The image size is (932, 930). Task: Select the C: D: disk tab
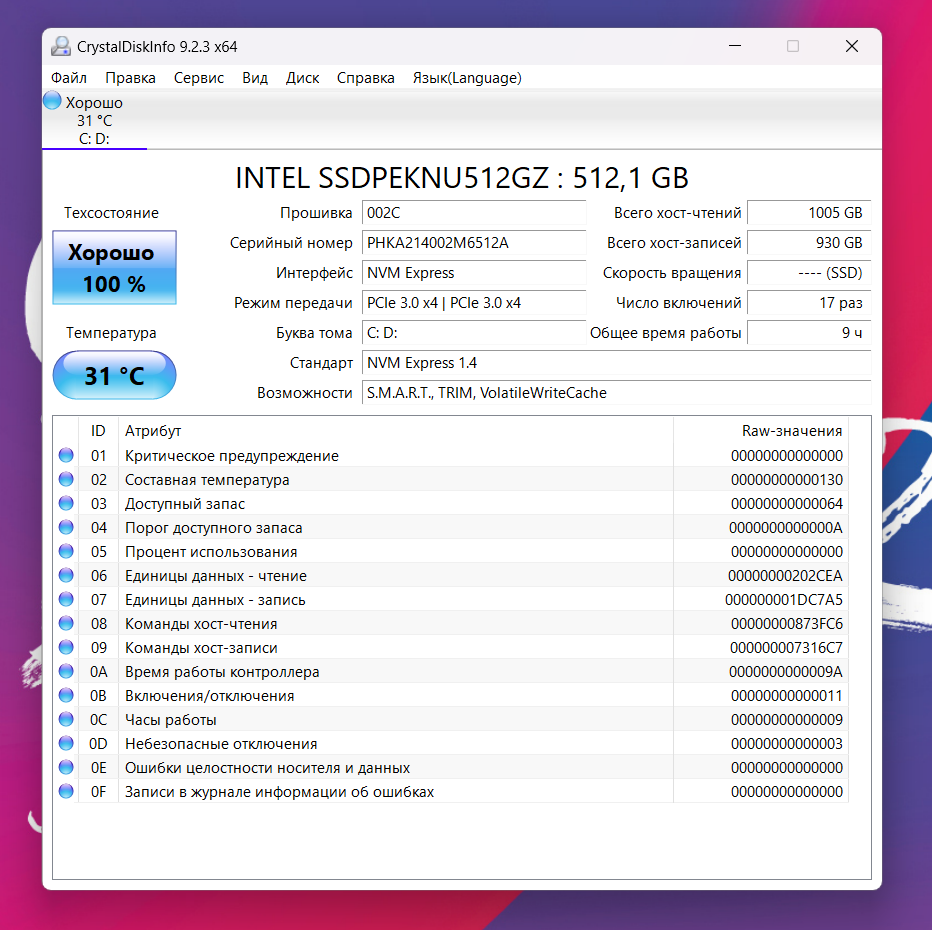click(x=94, y=139)
